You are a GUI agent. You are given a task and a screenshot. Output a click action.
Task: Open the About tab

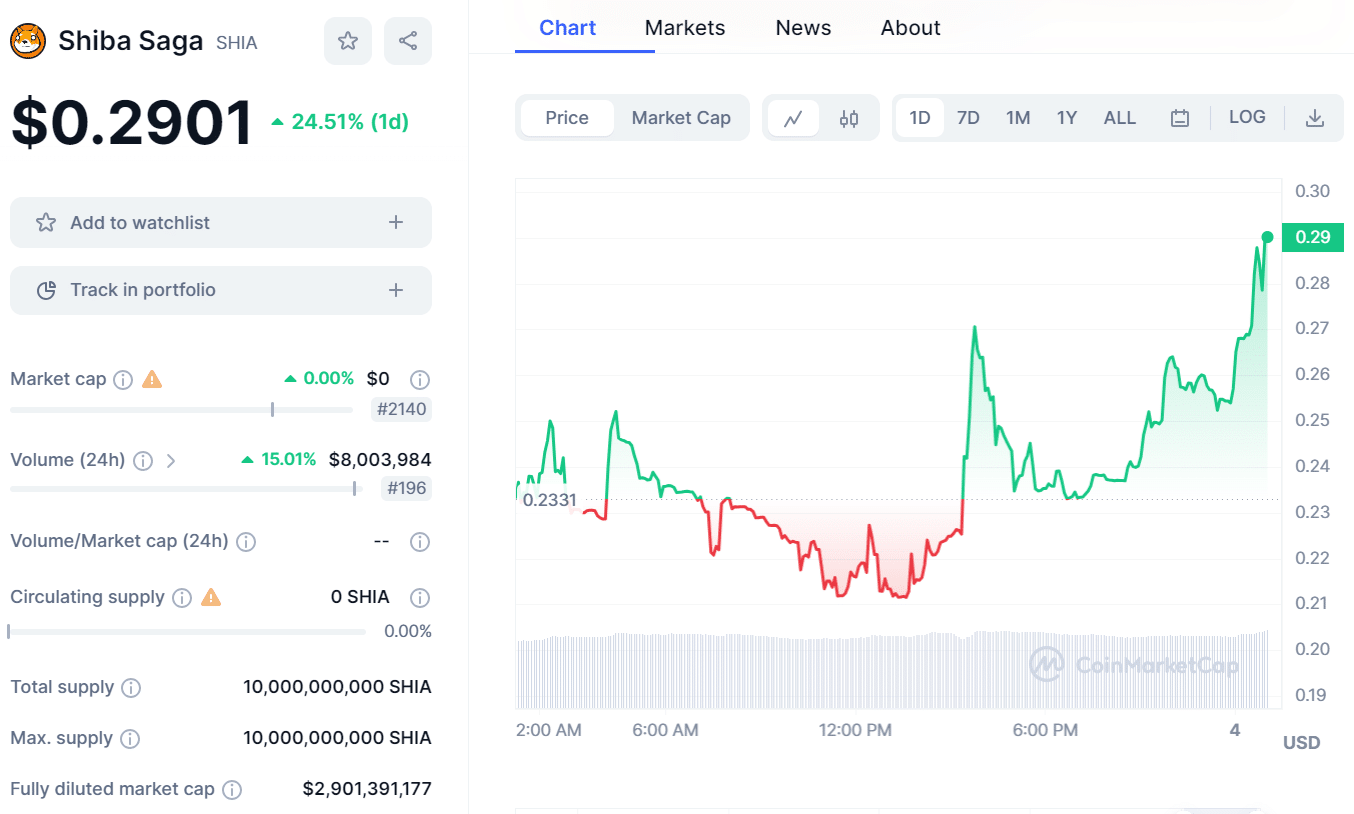point(910,28)
